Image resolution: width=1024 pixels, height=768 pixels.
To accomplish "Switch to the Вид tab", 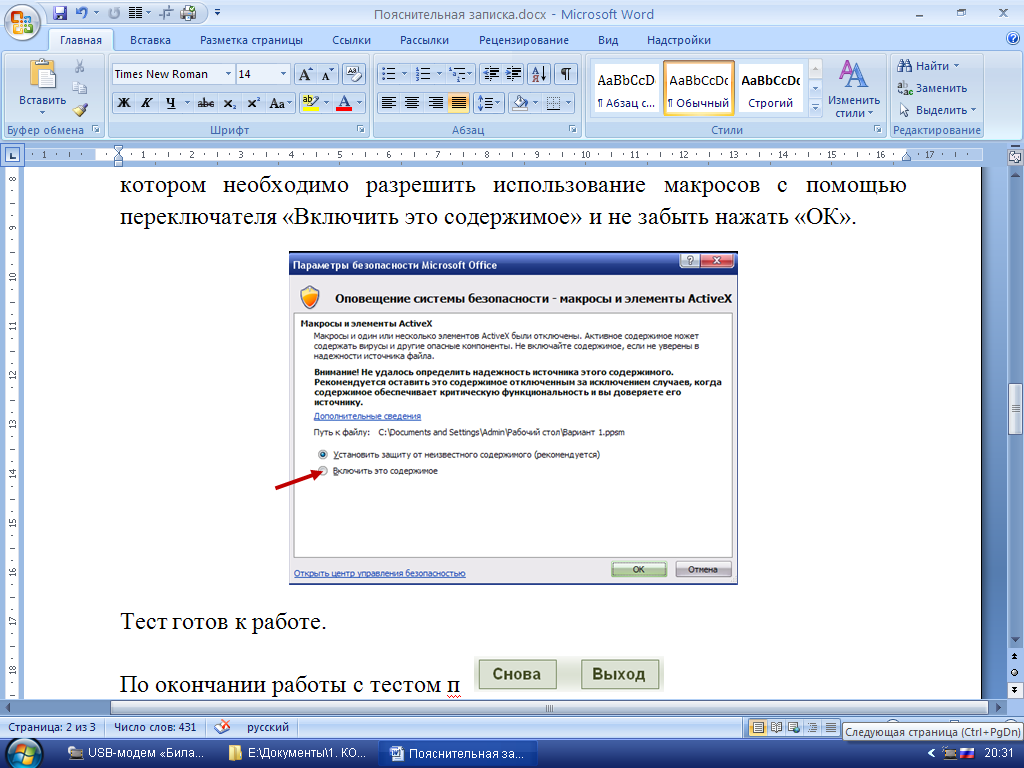I will point(608,40).
